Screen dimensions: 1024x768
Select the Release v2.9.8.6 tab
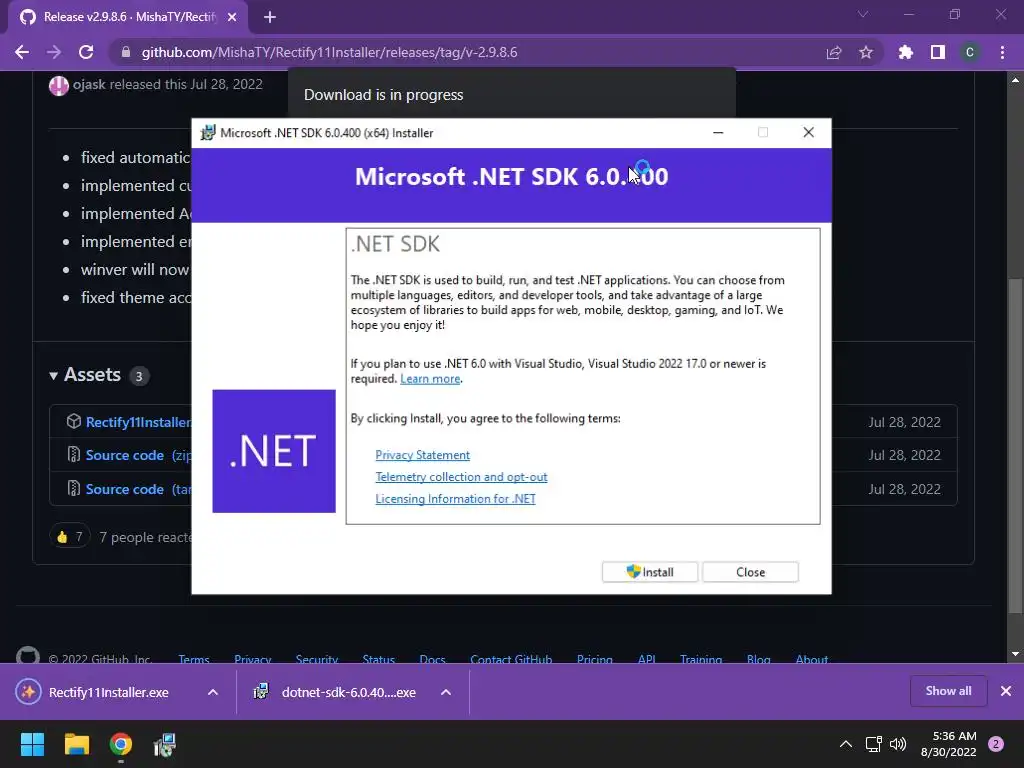click(x=128, y=18)
